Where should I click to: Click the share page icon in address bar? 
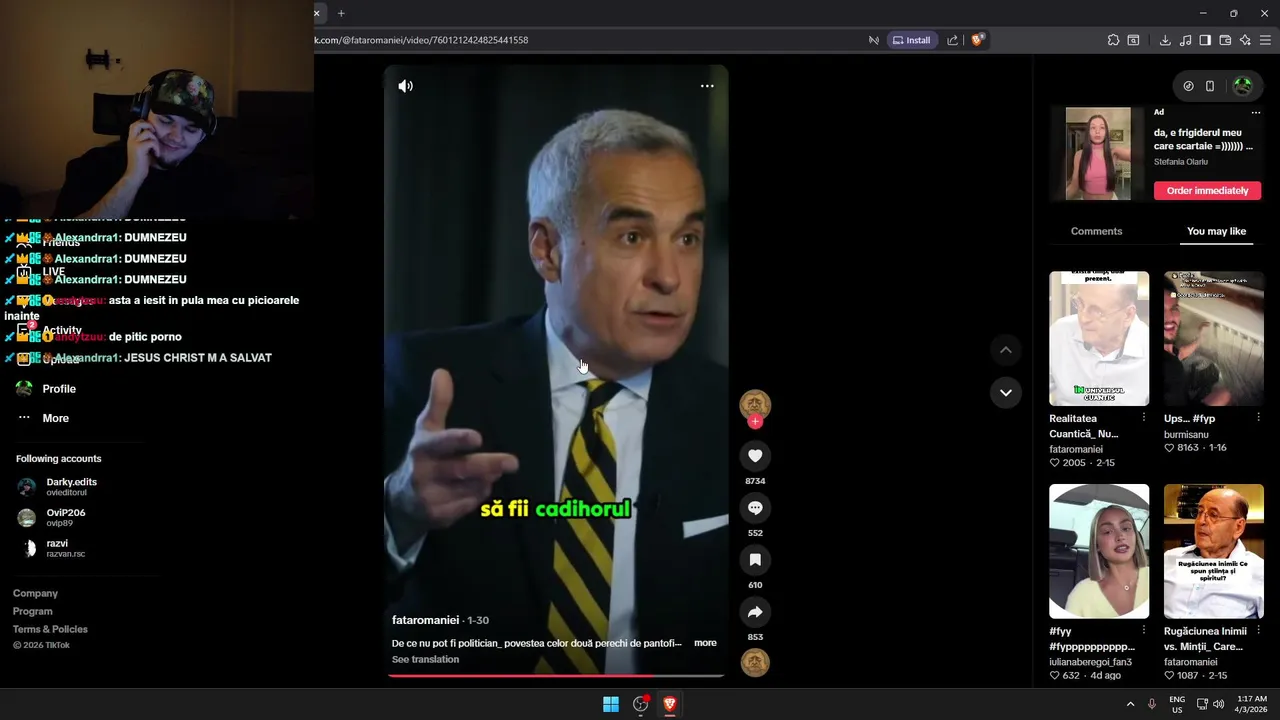(x=952, y=40)
